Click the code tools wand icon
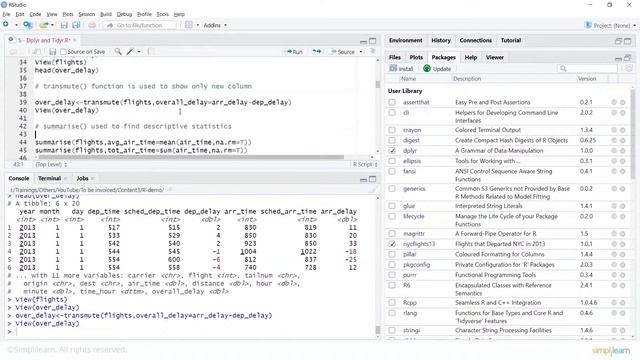640x360 pixels. coord(130,51)
